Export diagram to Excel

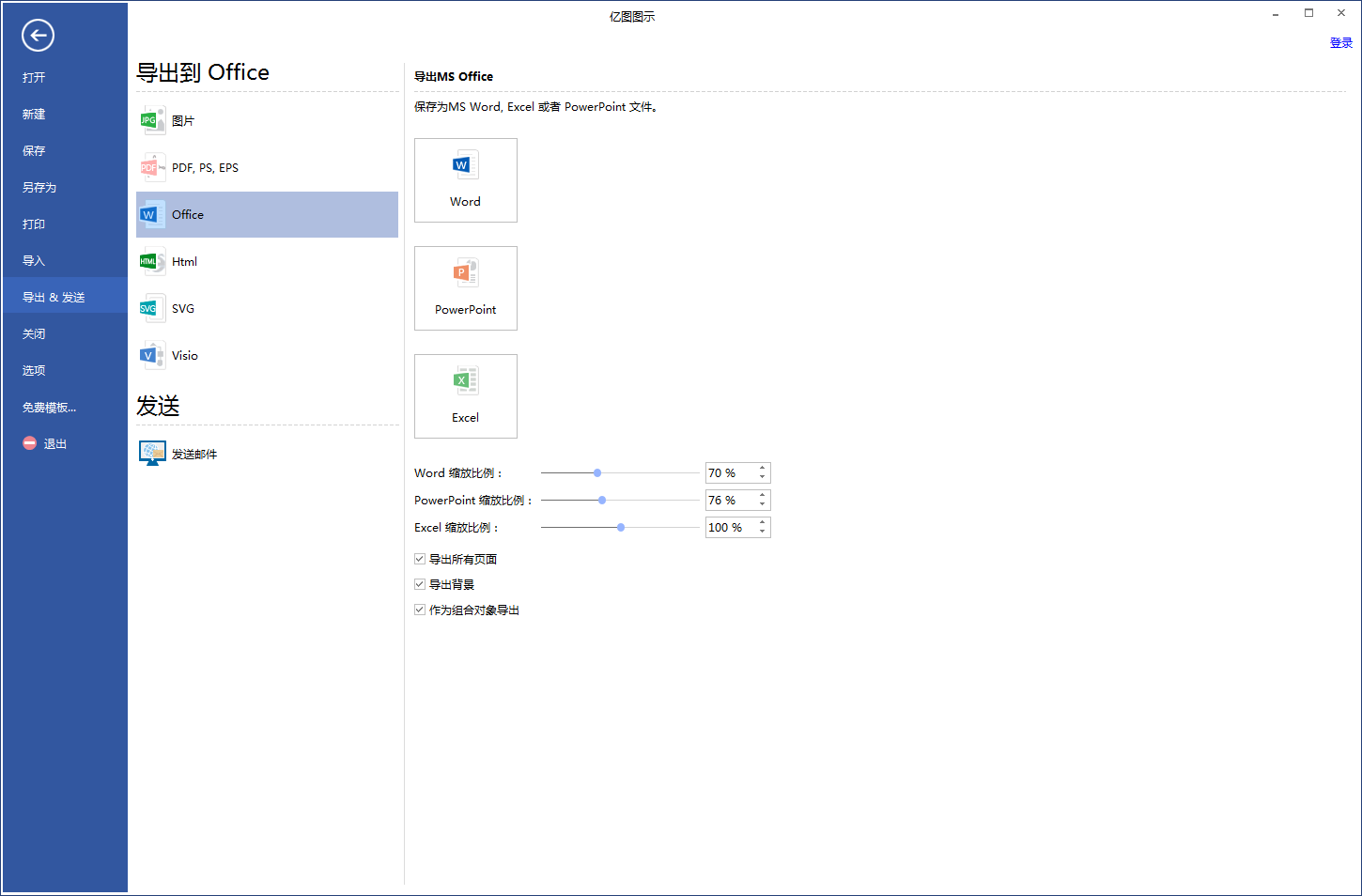466,396
